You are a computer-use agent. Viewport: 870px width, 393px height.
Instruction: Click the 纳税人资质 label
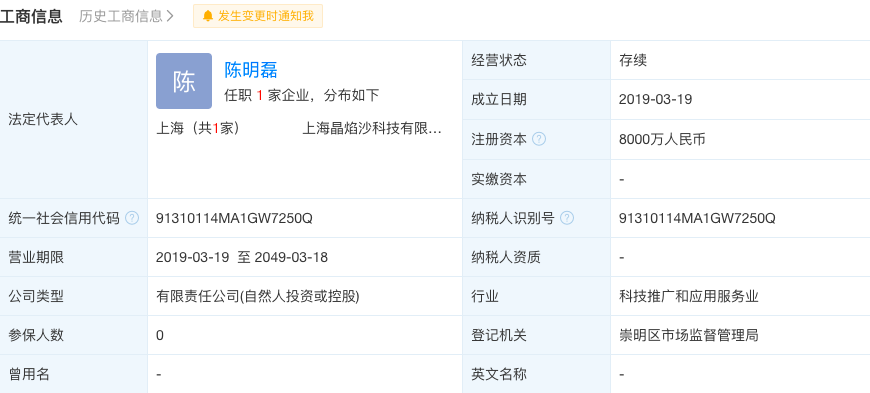click(505, 258)
